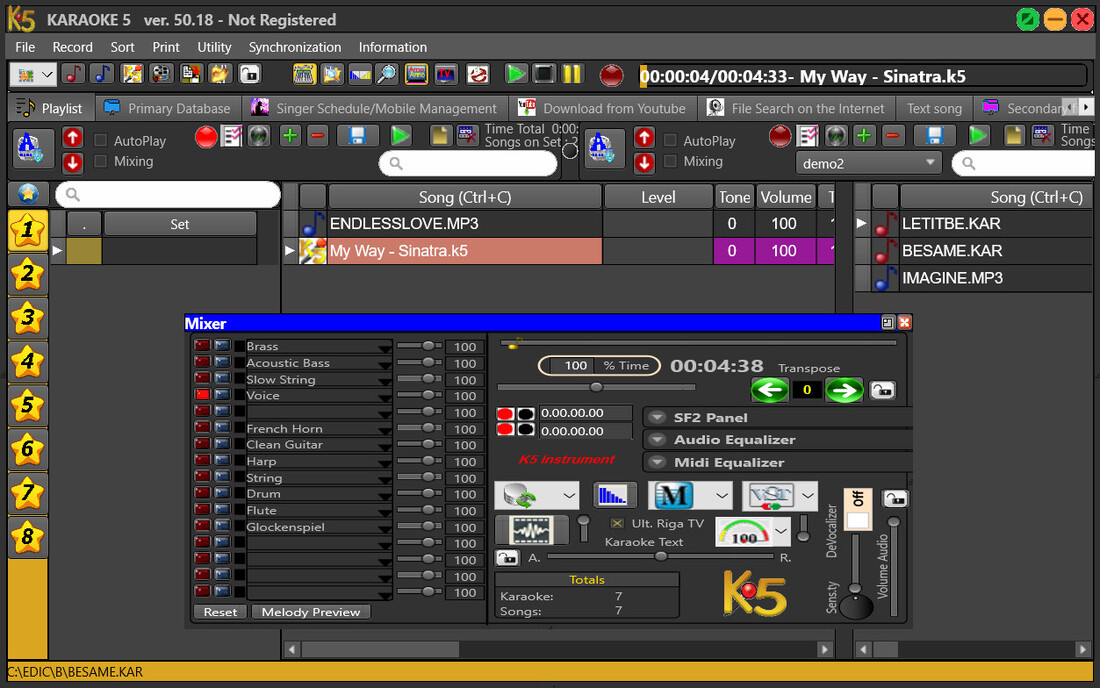Enable Mixing in right playlist
The width and height of the screenshot is (1100, 688).
(670, 161)
